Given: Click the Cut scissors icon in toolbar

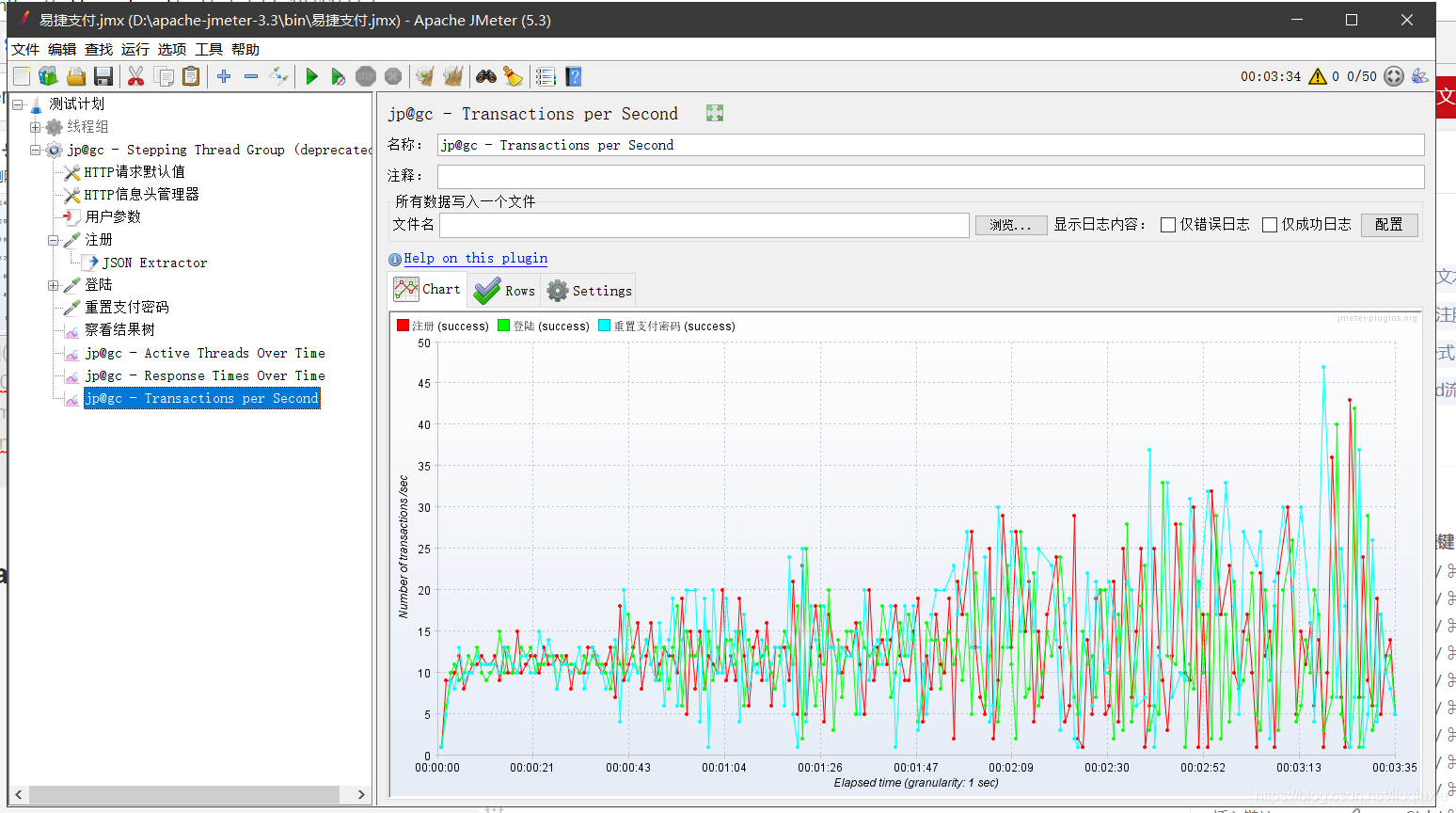Looking at the screenshot, I should tap(136, 77).
